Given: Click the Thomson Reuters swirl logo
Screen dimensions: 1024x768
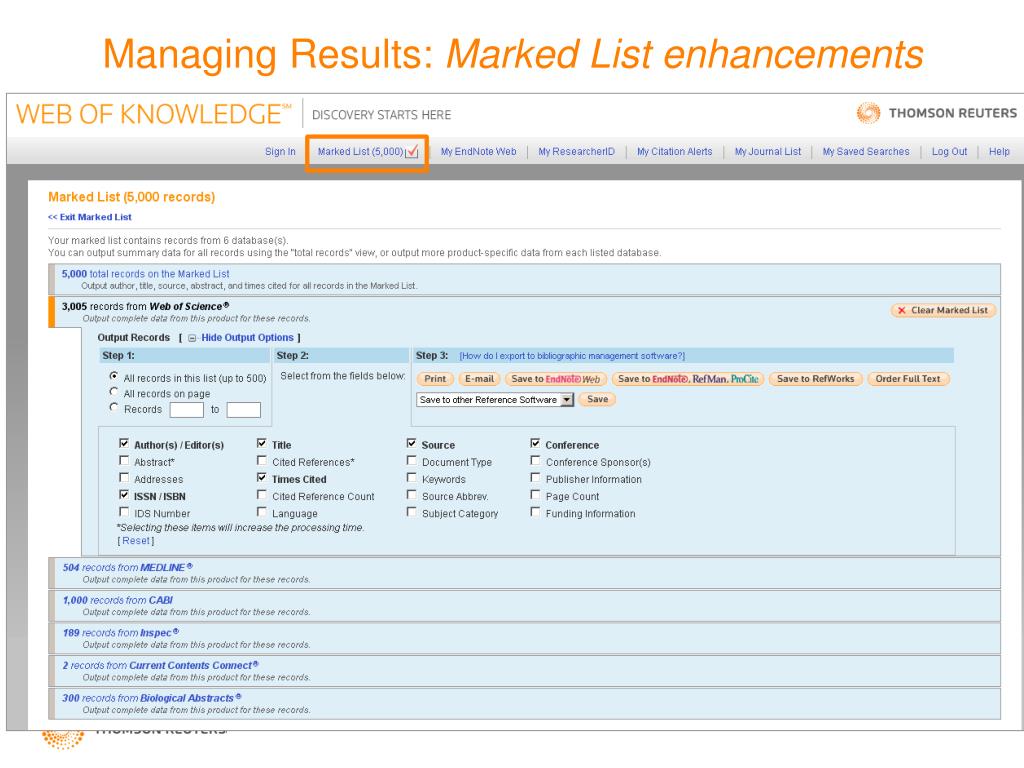Looking at the screenshot, I should [868, 113].
